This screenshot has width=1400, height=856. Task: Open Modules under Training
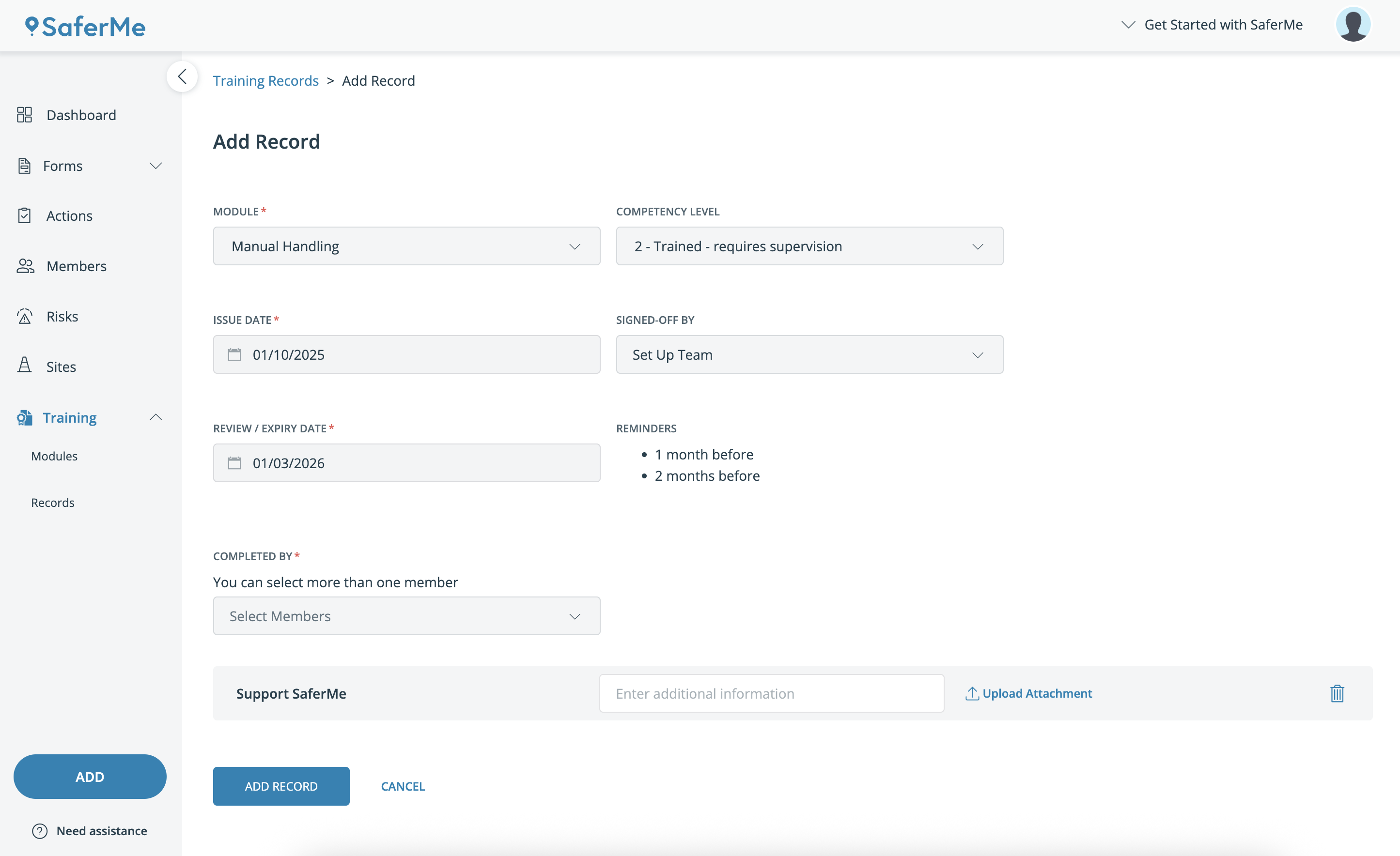[55, 456]
